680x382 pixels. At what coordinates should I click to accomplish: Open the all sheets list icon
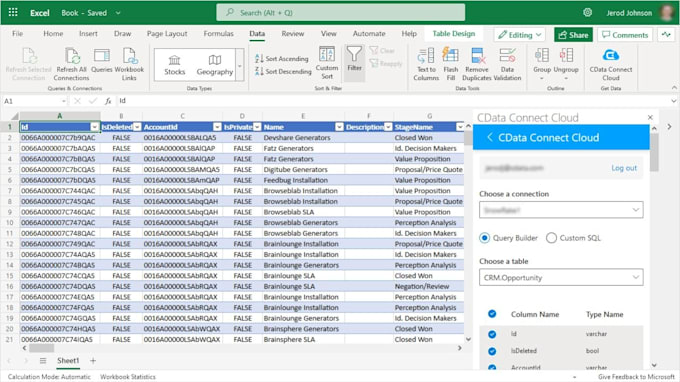(42, 361)
